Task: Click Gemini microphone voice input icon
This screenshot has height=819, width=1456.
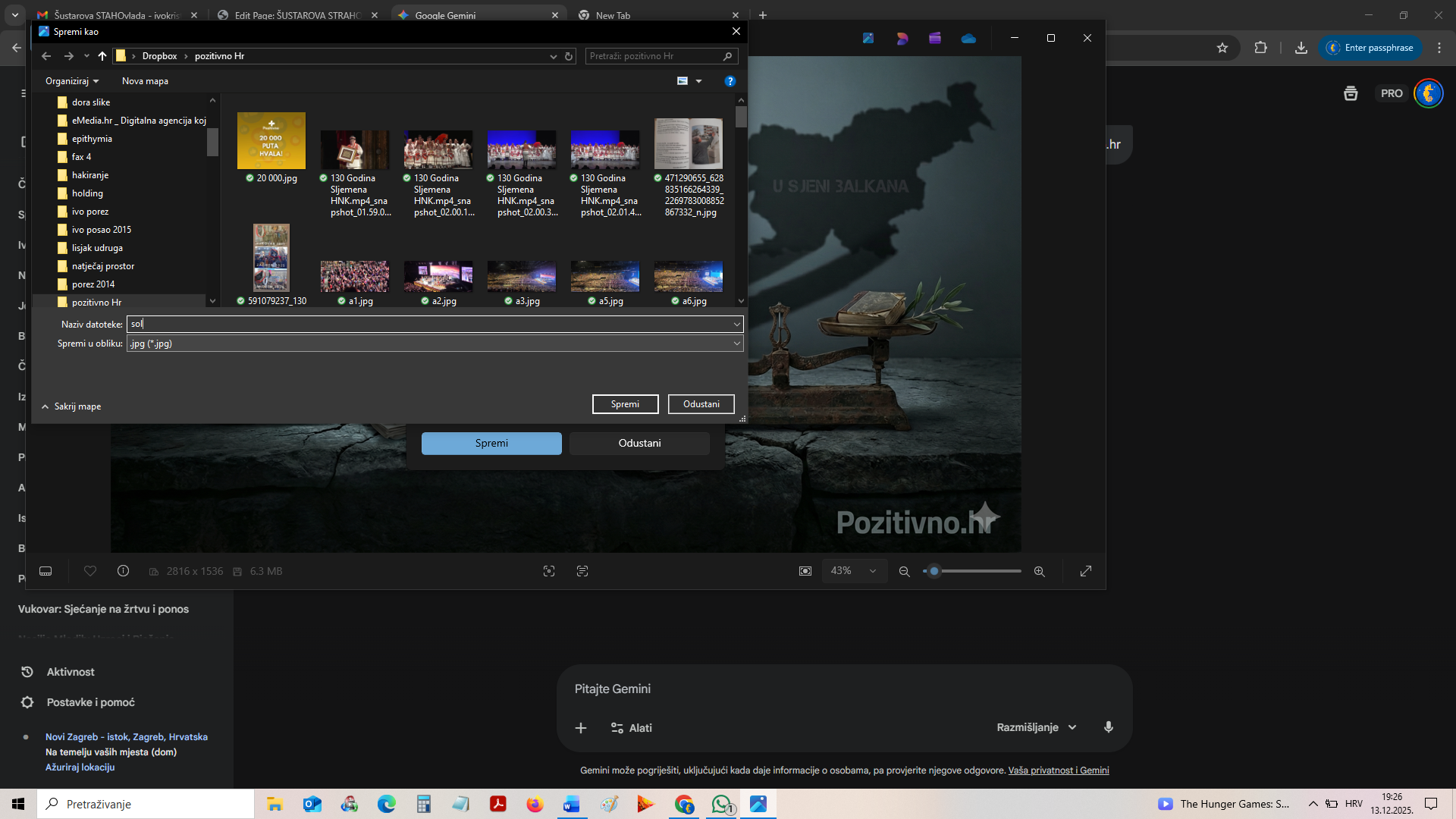Action: pos(1108,727)
